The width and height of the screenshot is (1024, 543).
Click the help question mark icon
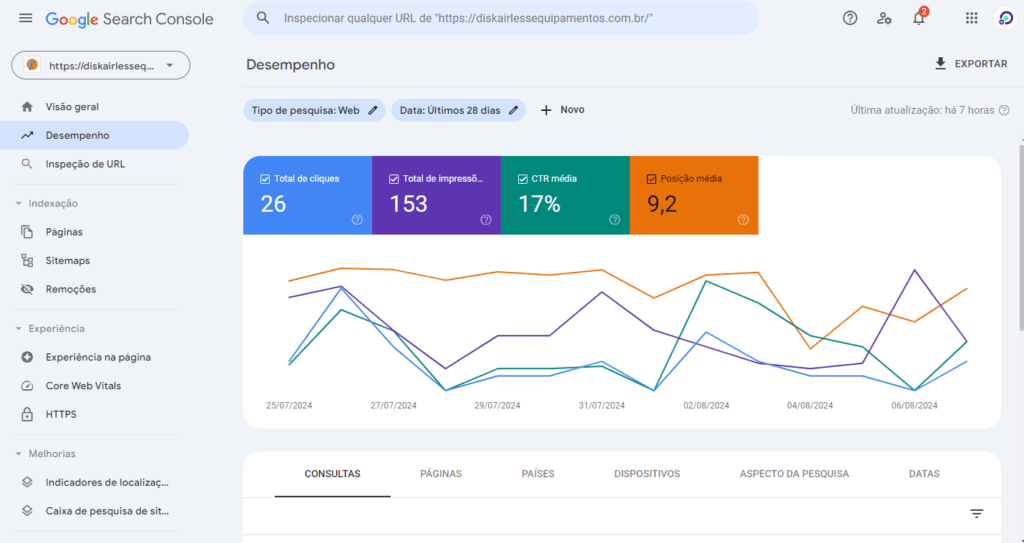pyautogui.click(x=850, y=18)
